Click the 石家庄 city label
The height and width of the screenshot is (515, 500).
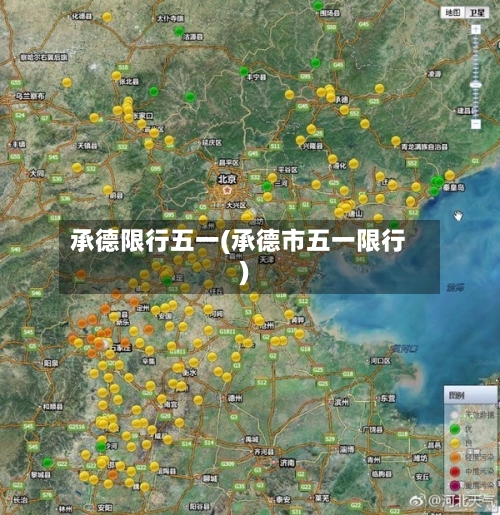click(x=121, y=348)
